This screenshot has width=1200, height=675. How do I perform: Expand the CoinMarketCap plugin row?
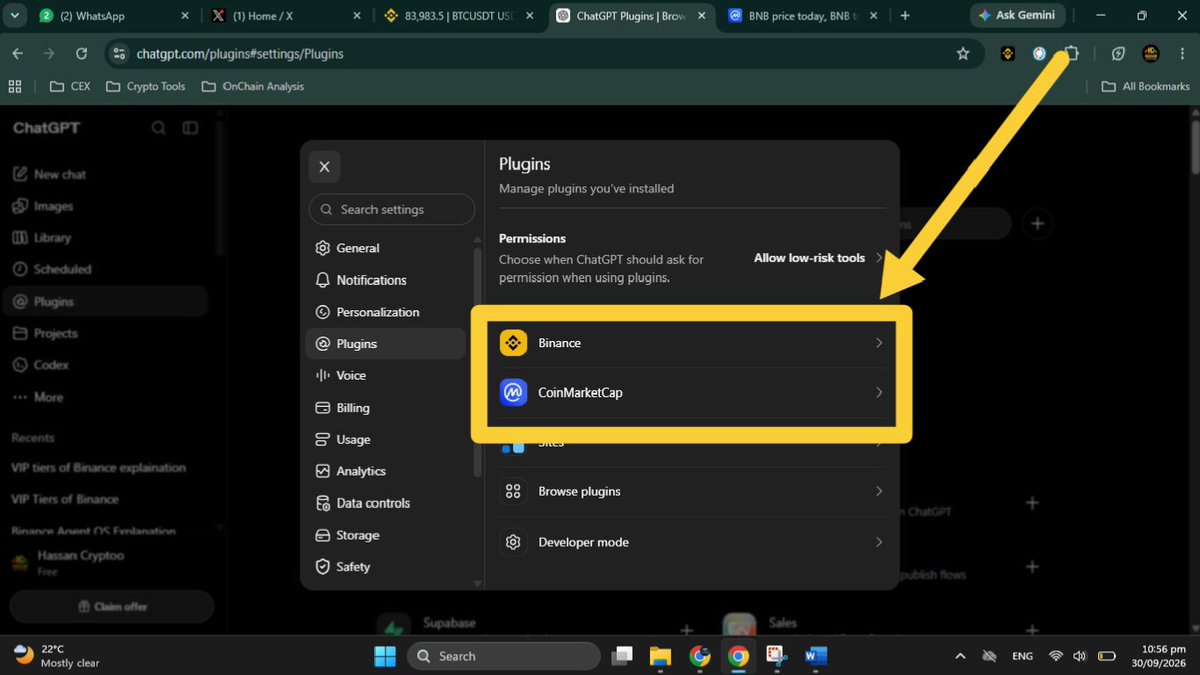pyautogui.click(x=692, y=393)
